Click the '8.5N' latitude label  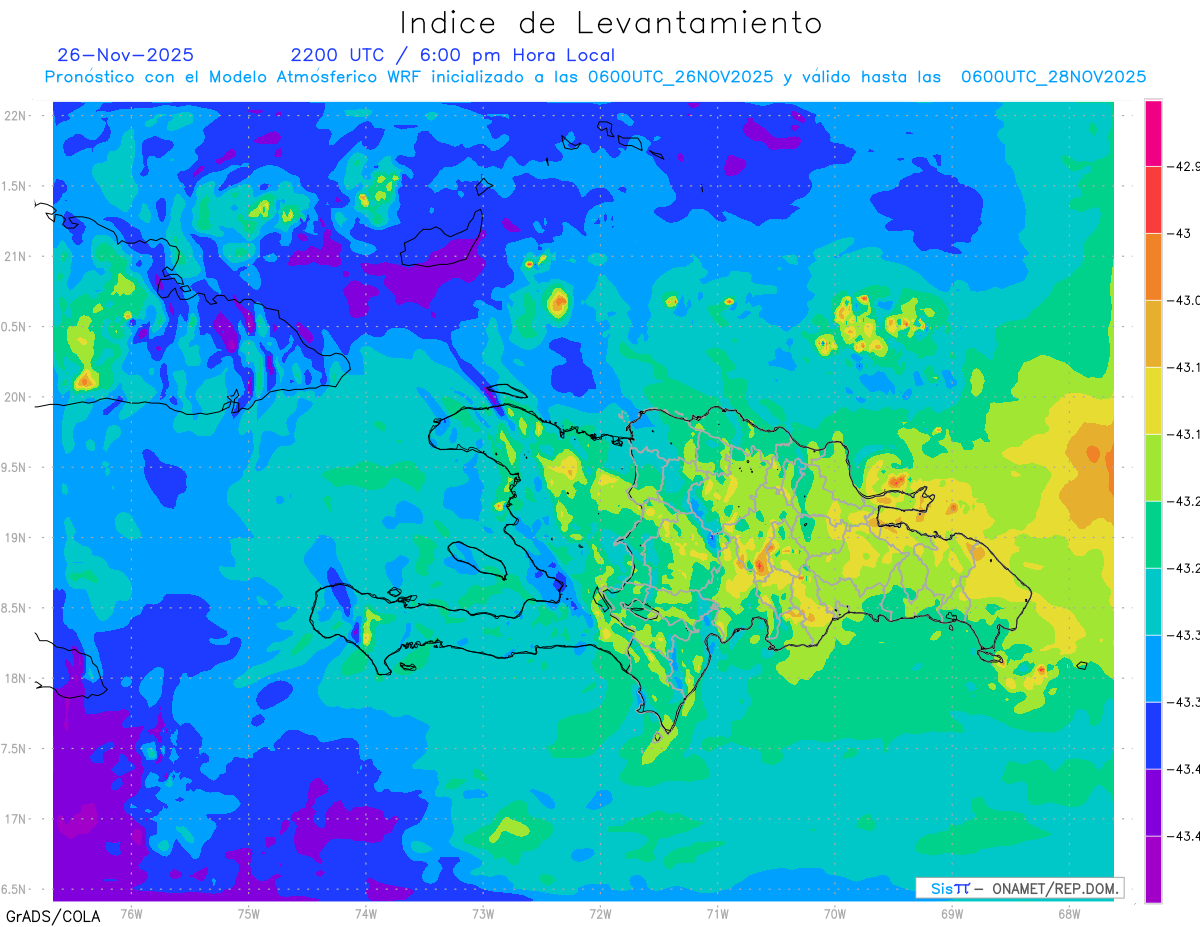click(x=15, y=608)
